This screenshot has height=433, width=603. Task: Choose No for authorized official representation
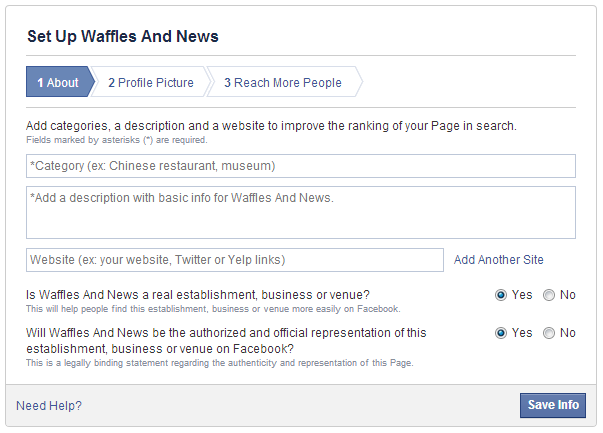coord(549,333)
